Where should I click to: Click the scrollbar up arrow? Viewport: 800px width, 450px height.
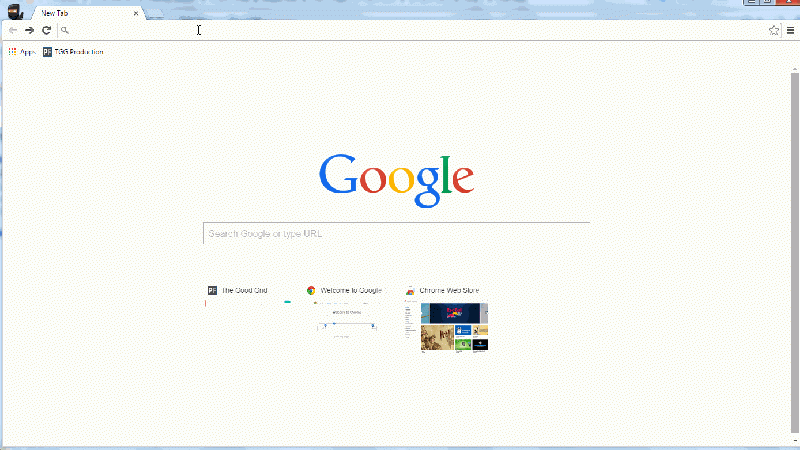[x=794, y=68]
